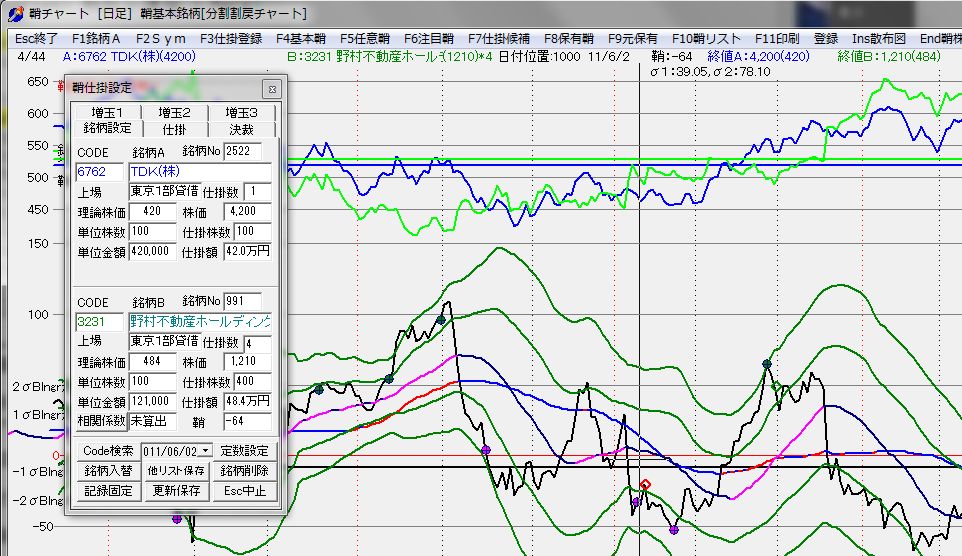
Task: Open F7仕掛候補 menu item
Action: click(x=499, y=39)
